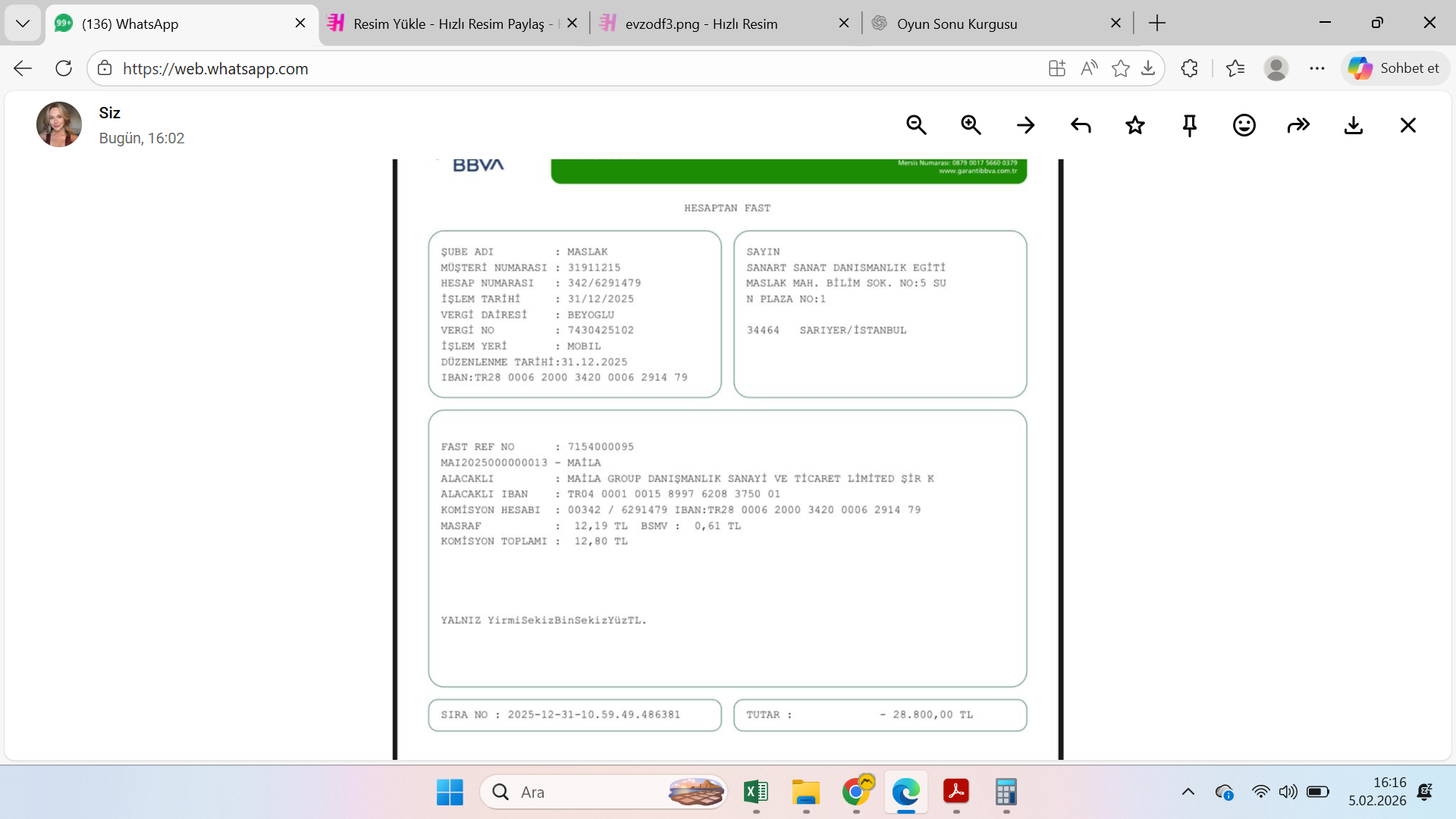Switch to evzodf3.png tab
Screen dimensions: 1456x819
[725, 24]
